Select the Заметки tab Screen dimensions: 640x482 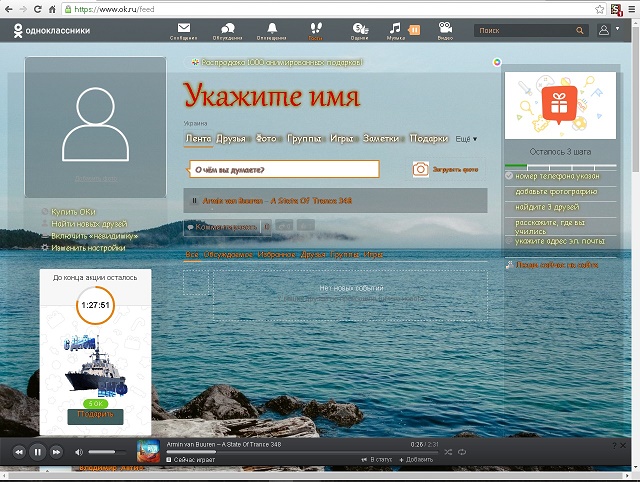pos(381,139)
